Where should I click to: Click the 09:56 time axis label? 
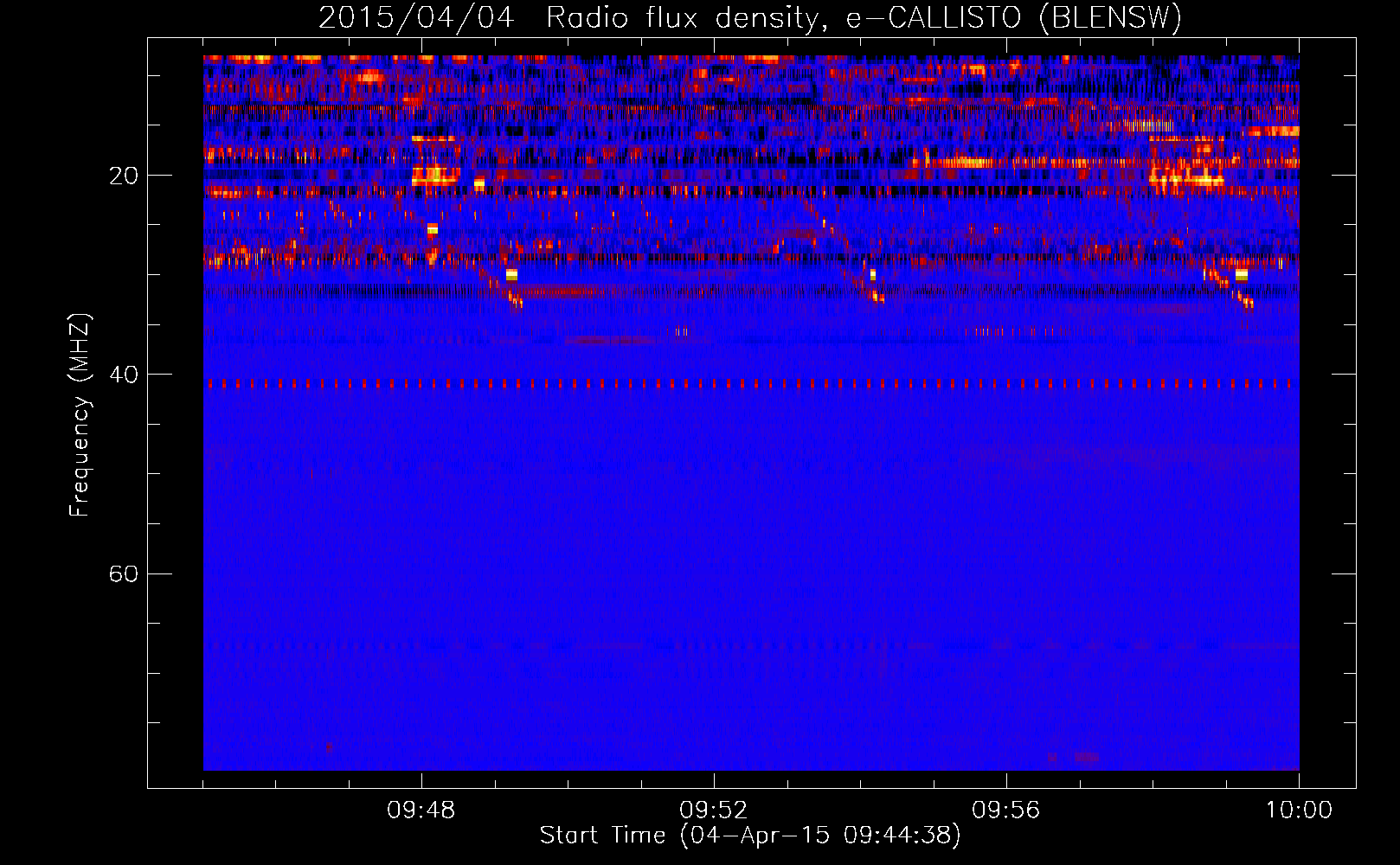click(1006, 811)
